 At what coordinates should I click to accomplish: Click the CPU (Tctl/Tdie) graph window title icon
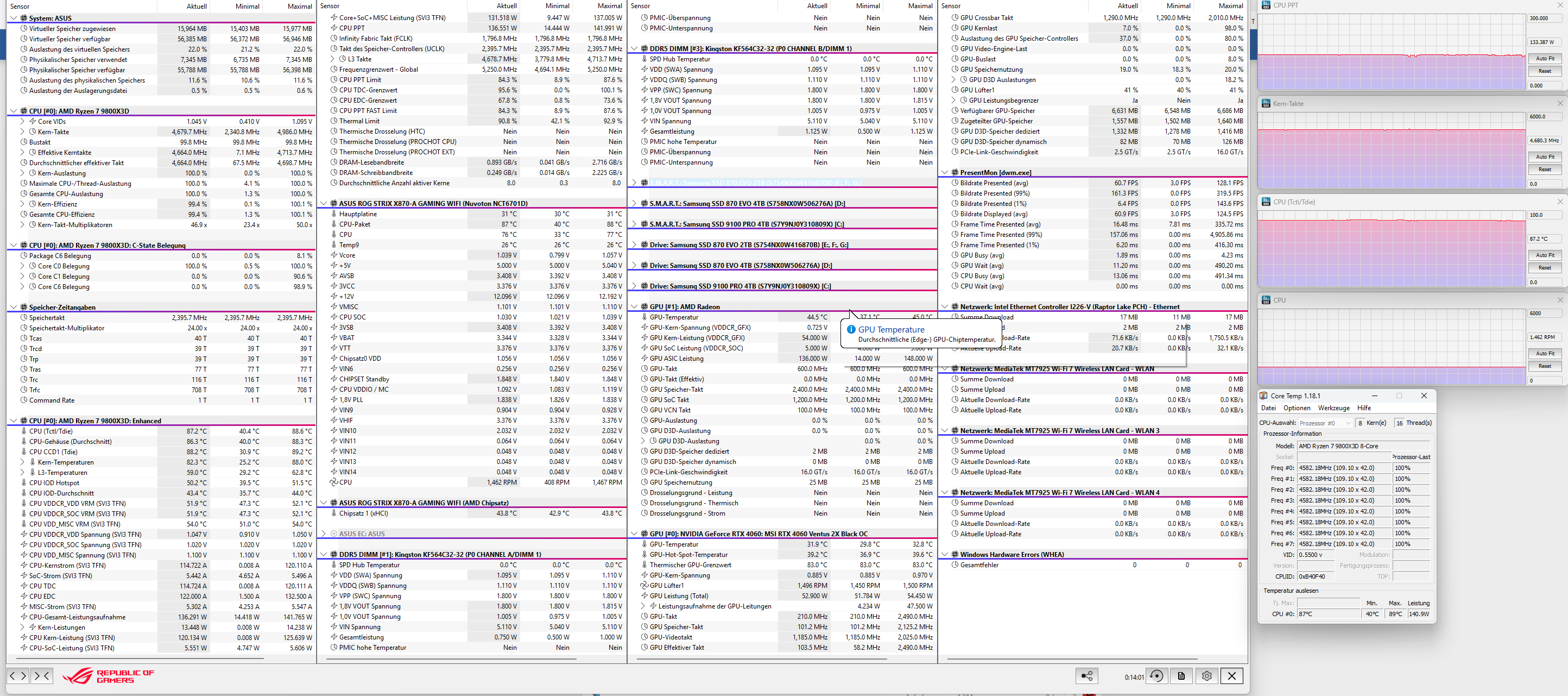coord(1266,202)
